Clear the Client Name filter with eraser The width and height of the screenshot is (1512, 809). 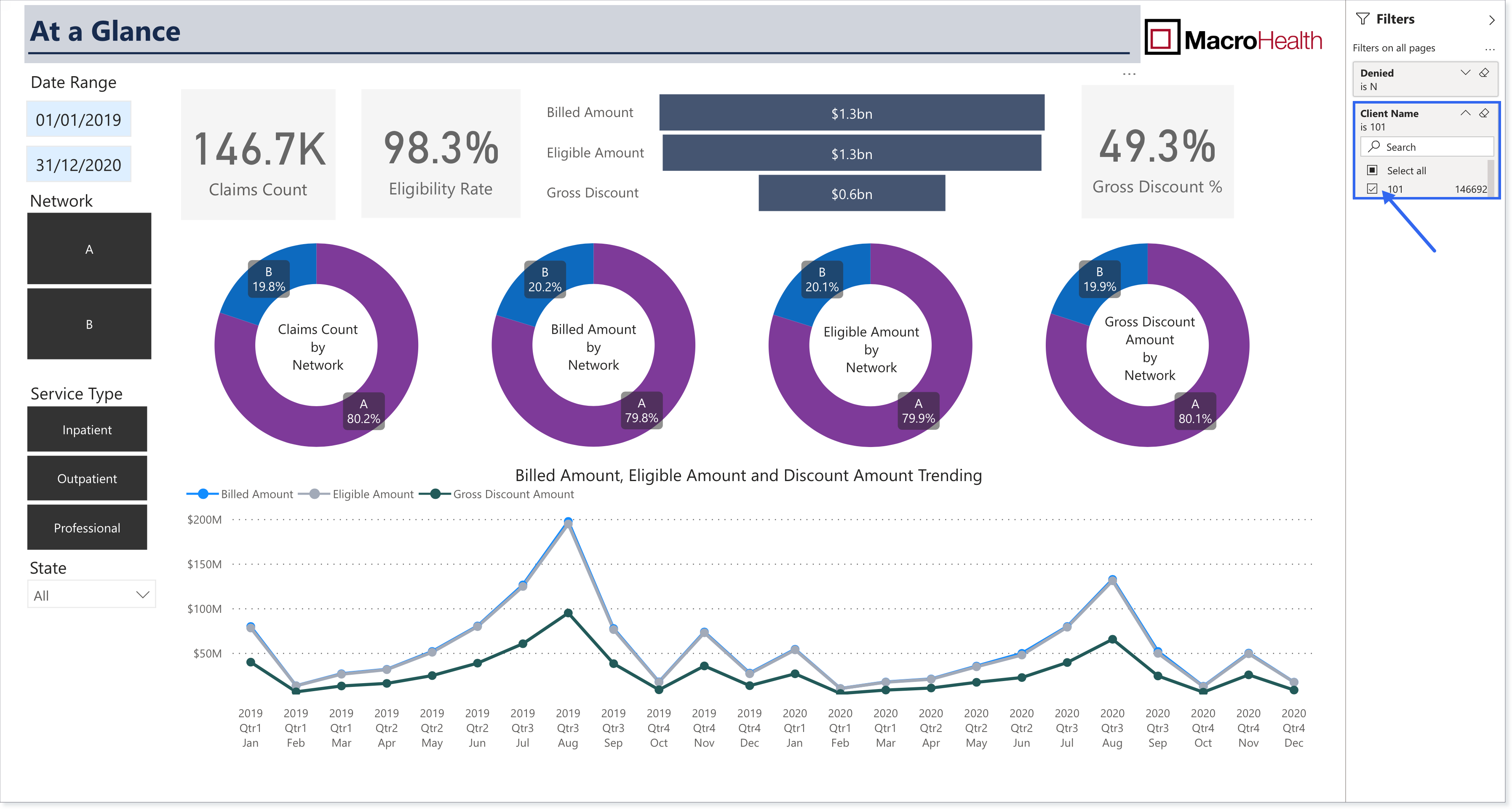pyautogui.click(x=1484, y=113)
